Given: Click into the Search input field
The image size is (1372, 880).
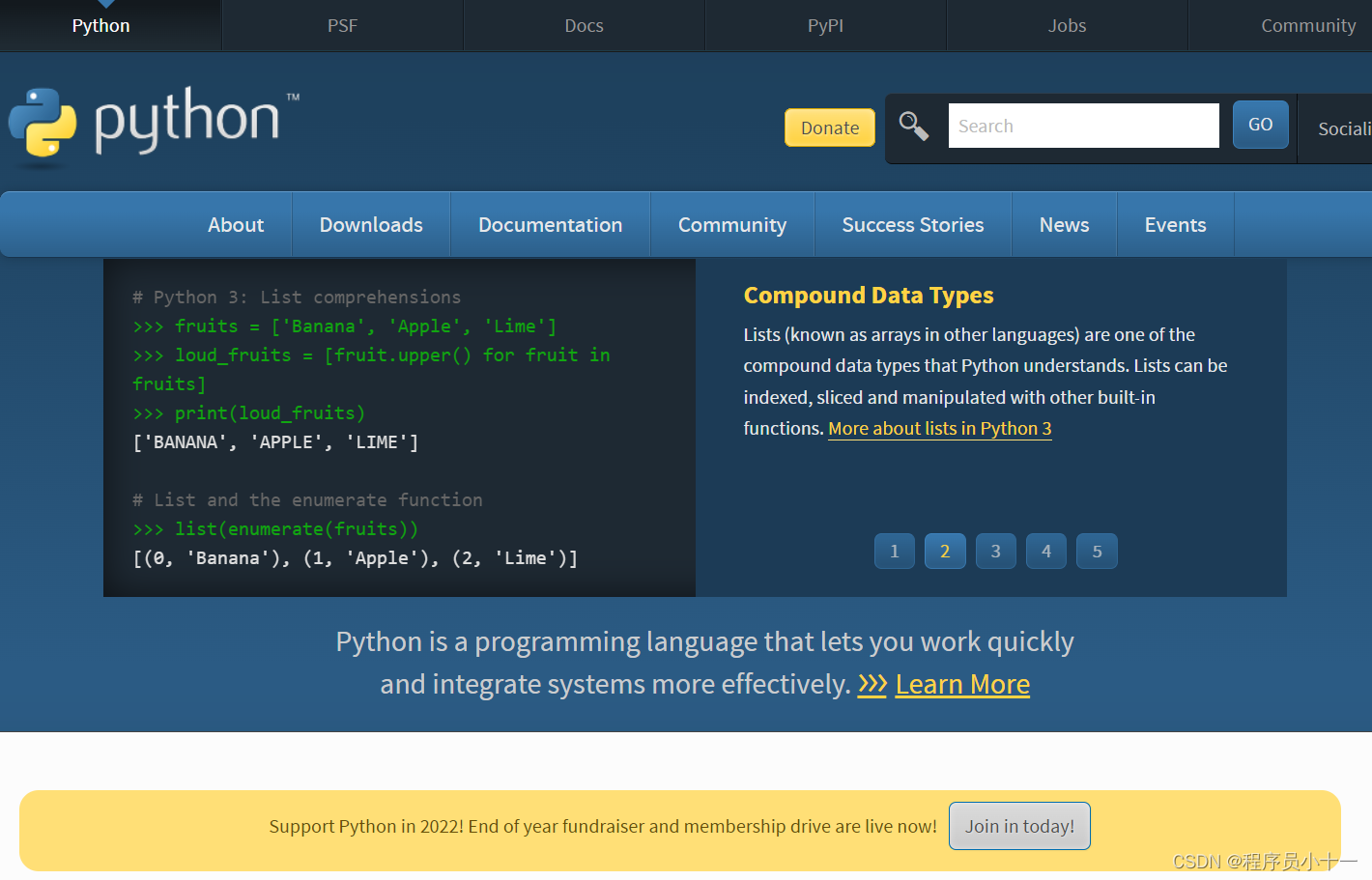Looking at the screenshot, I should [x=1083, y=126].
